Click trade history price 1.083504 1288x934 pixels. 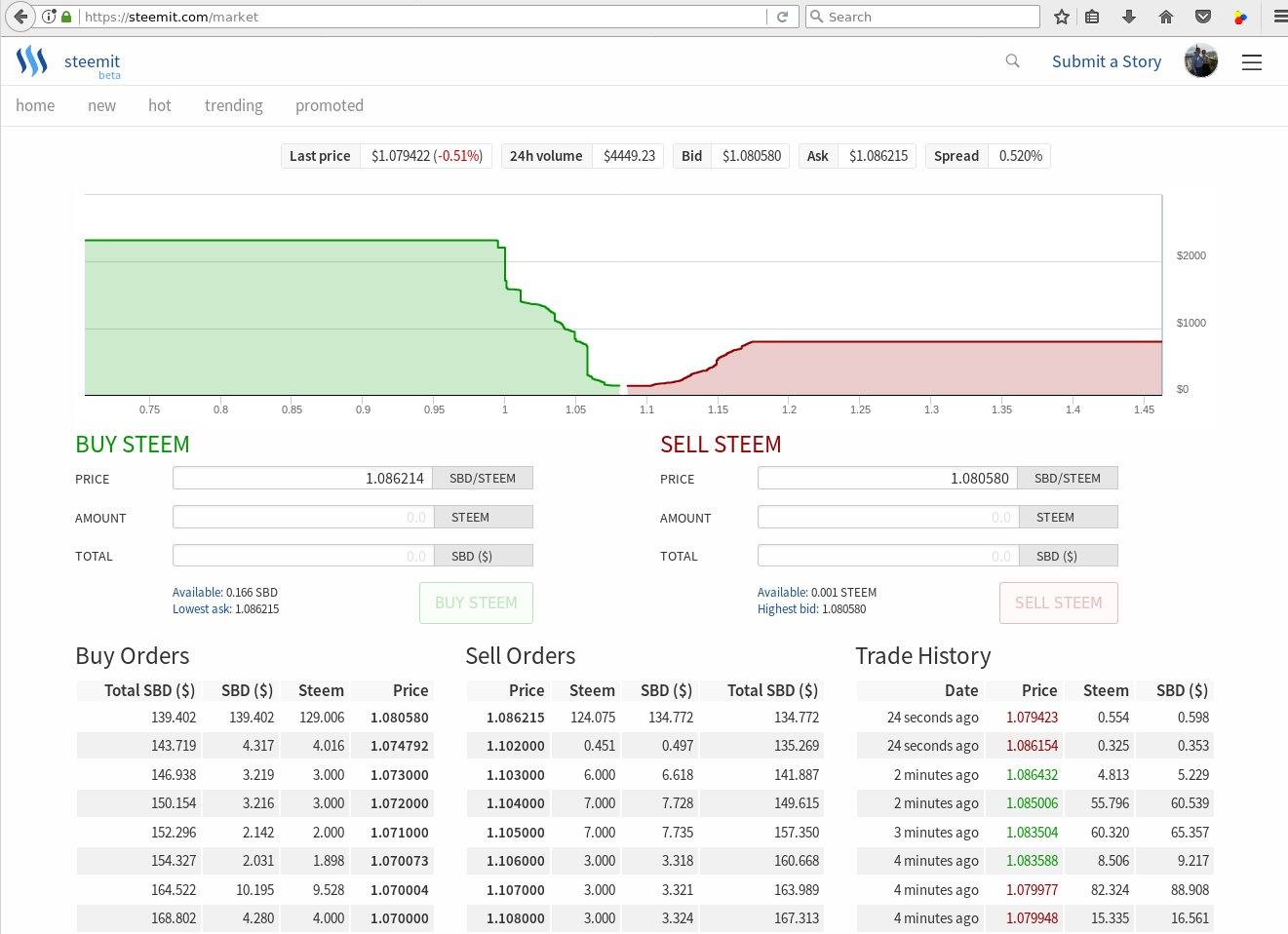click(x=1032, y=833)
